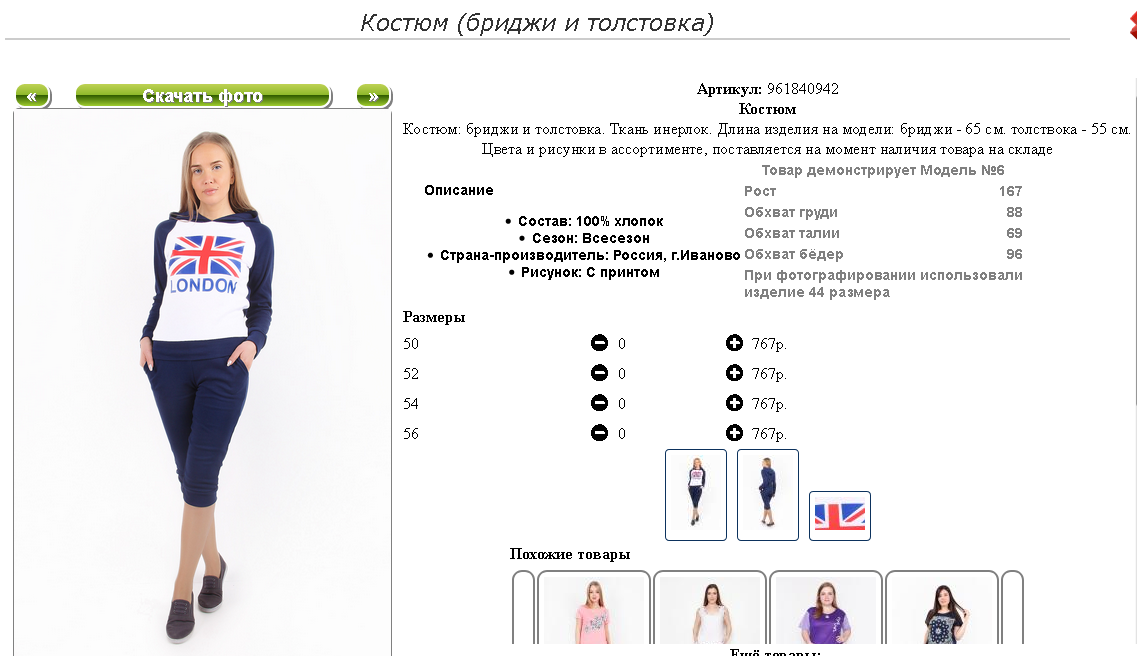The height and width of the screenshot is (656, 1137).
Task: Click the minus icon for size 50
Action: pyautogui.click(x=599, y=343)
